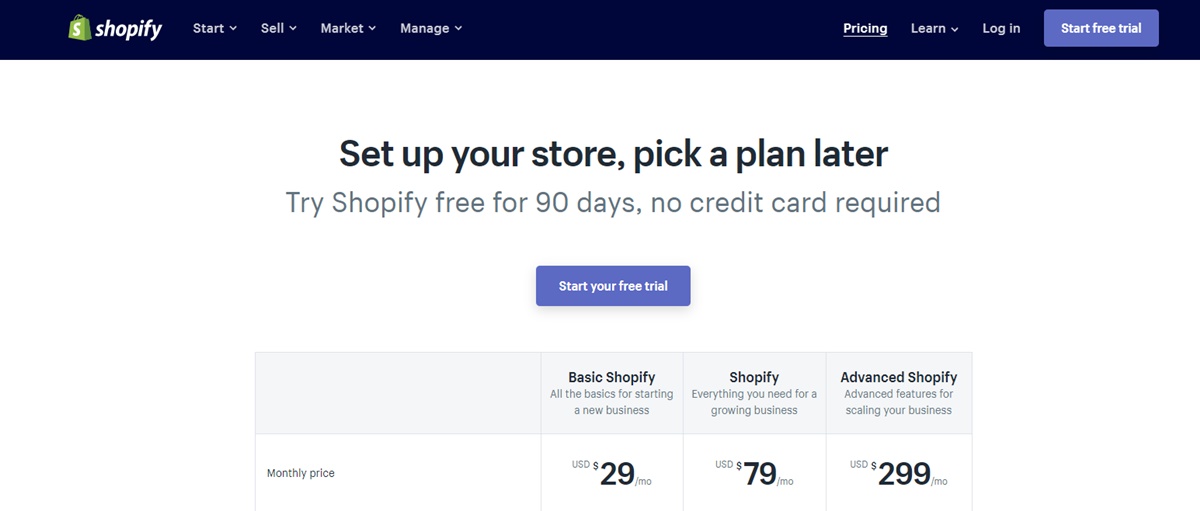1200x511 pixels.
Task: Expand the Learn menu
Action: pos(934,28)
